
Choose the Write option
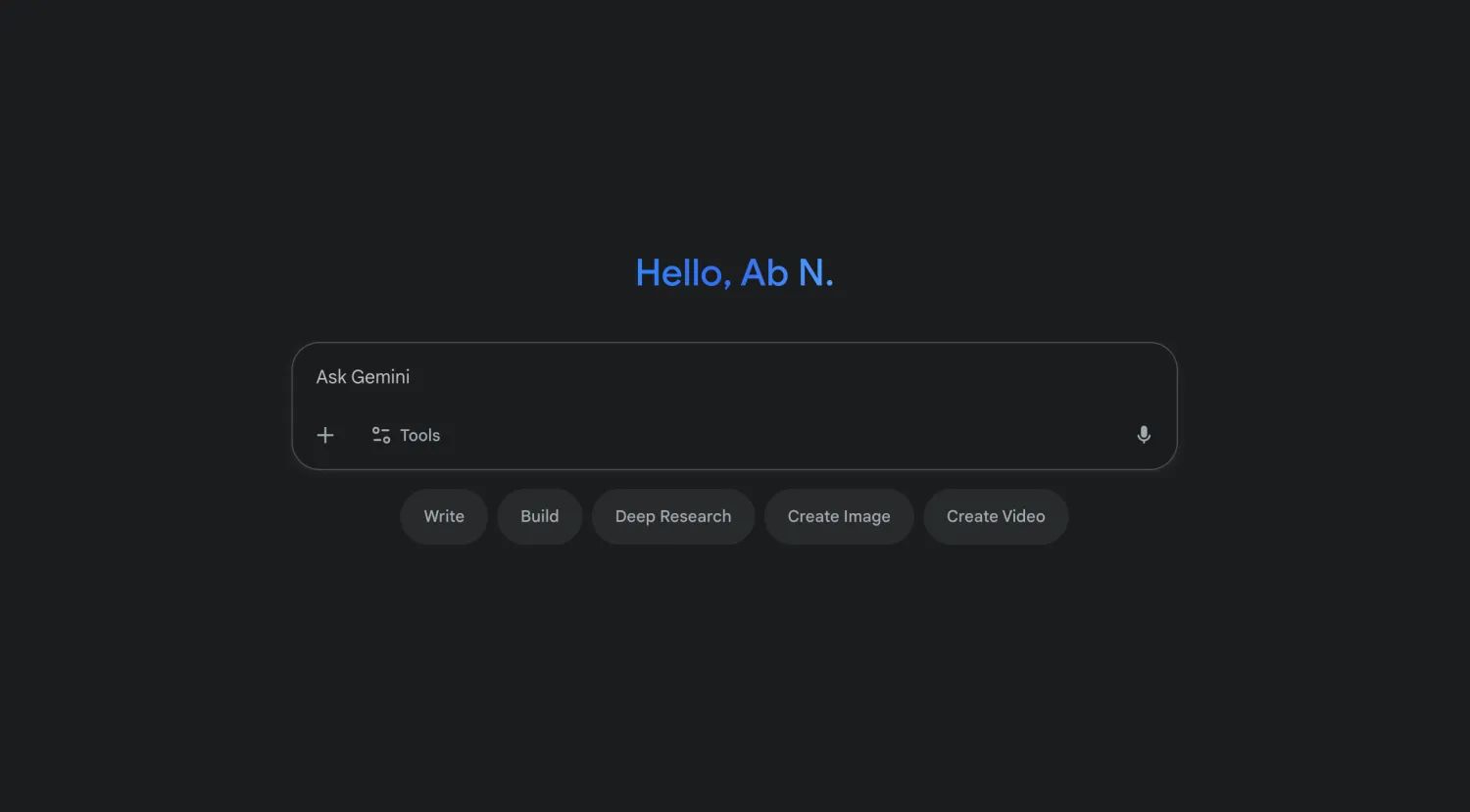click(x=443, y=516)
